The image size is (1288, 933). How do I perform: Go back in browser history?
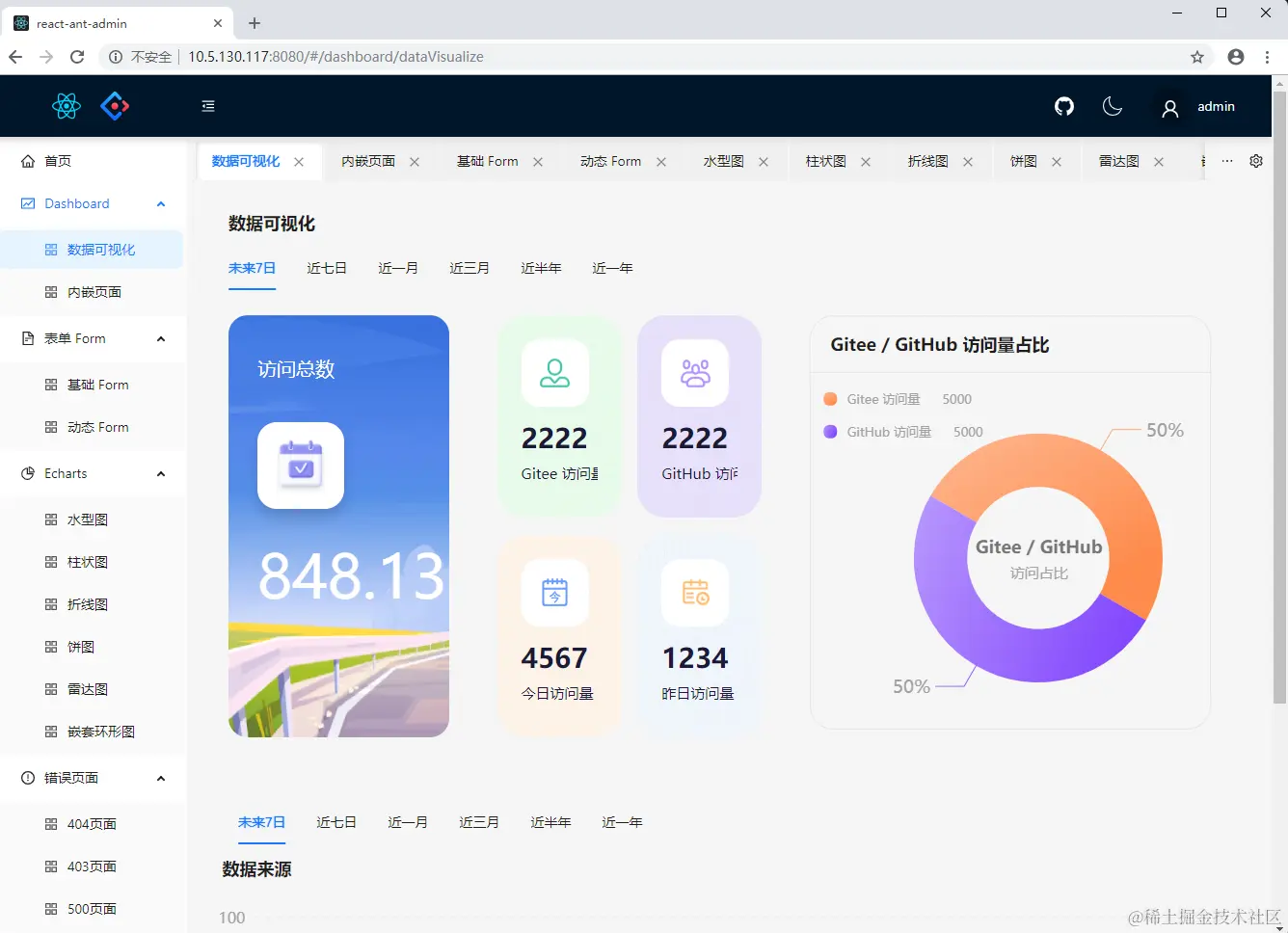tap(15, 57)
